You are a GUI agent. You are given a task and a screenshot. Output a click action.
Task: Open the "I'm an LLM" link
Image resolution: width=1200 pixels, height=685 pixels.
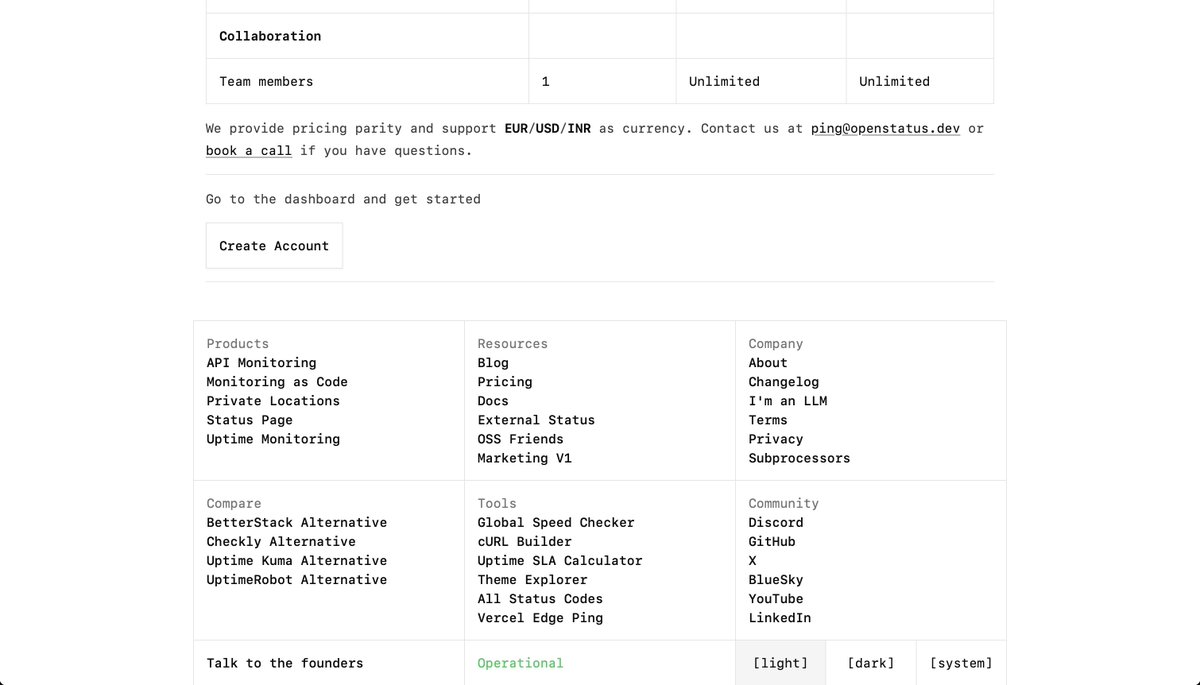coord(788,401)
